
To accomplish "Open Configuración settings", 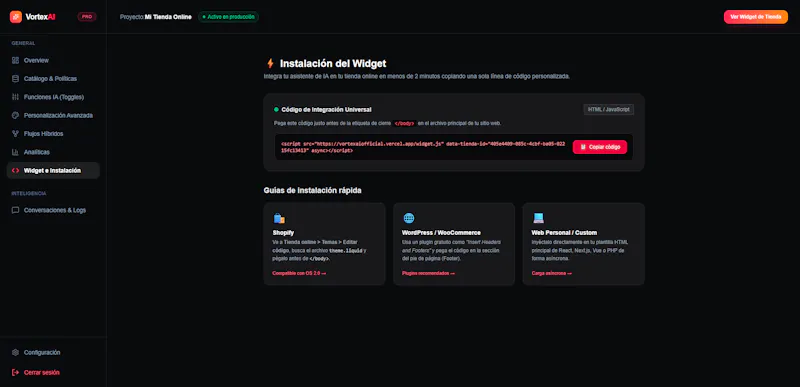I will tap(53, 352).
